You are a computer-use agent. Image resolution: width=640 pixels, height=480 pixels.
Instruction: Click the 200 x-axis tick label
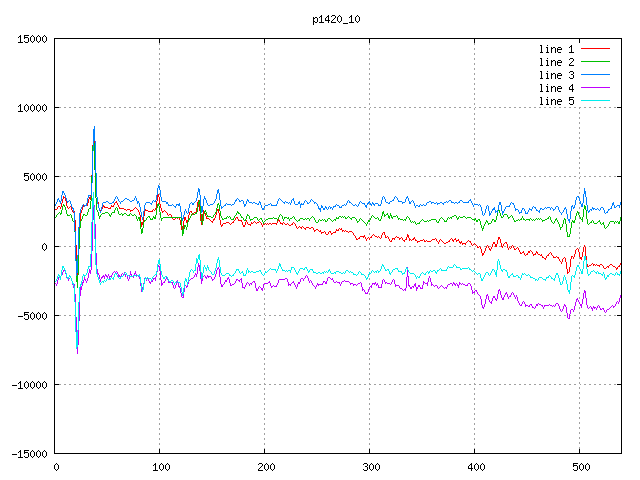tap(264, 467)
